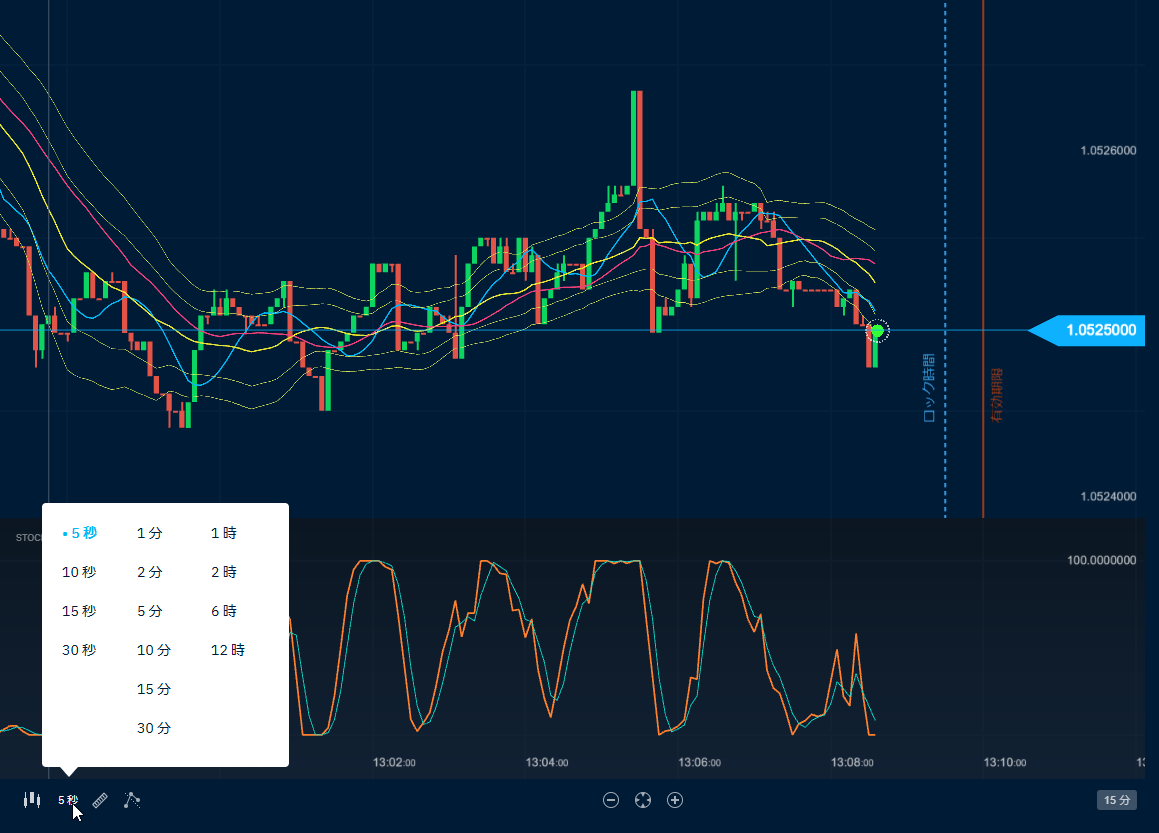Pick 5分 from the interval menu
The image size is (1159, 833).
[150, 611]
